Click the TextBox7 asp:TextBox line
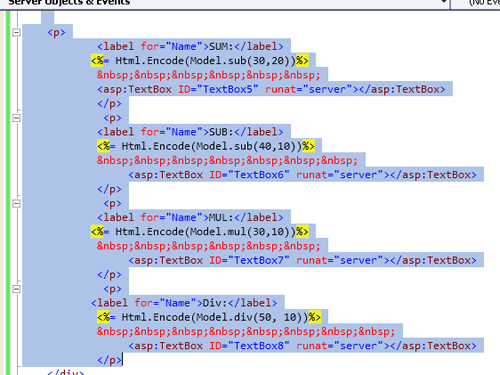 [303, 260]
